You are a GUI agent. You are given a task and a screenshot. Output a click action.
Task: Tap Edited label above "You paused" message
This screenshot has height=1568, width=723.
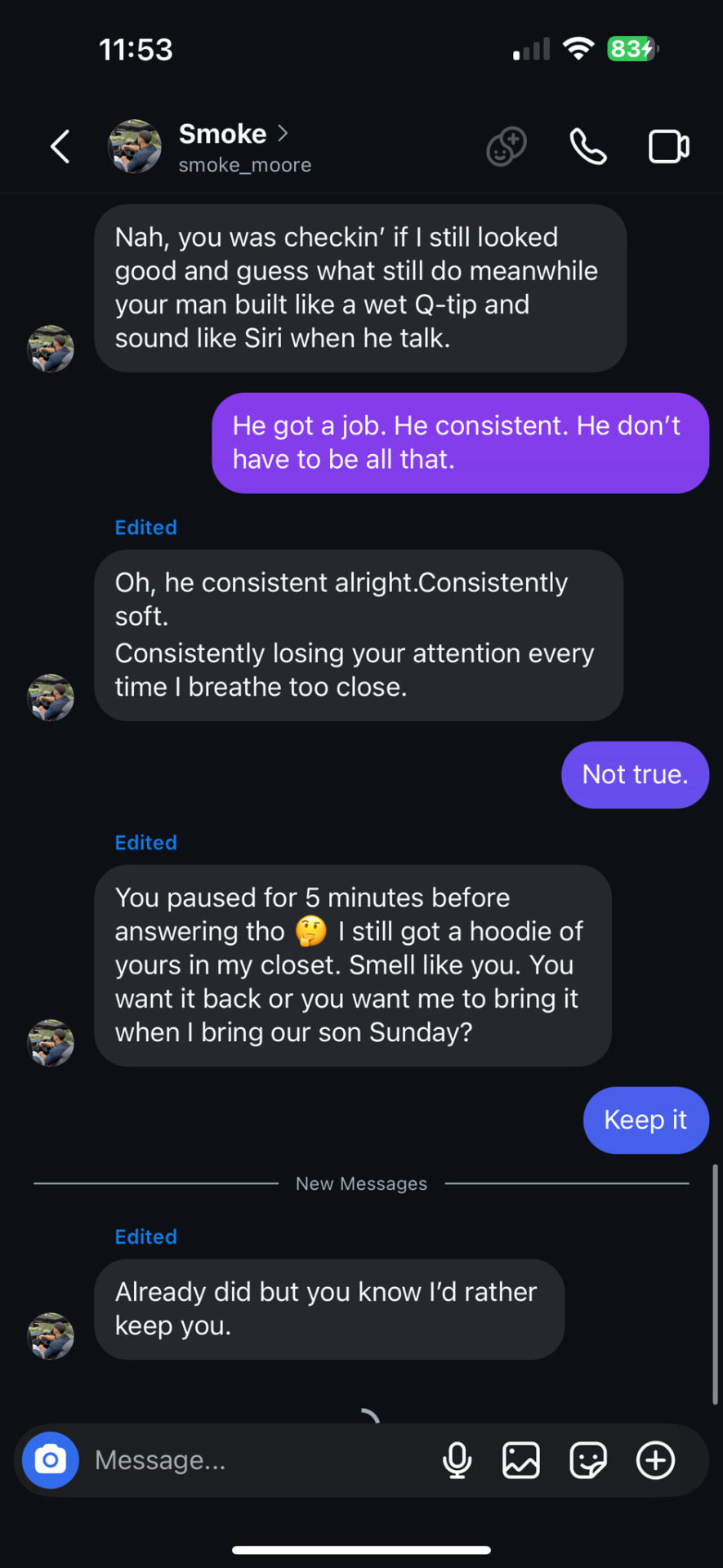146,842
